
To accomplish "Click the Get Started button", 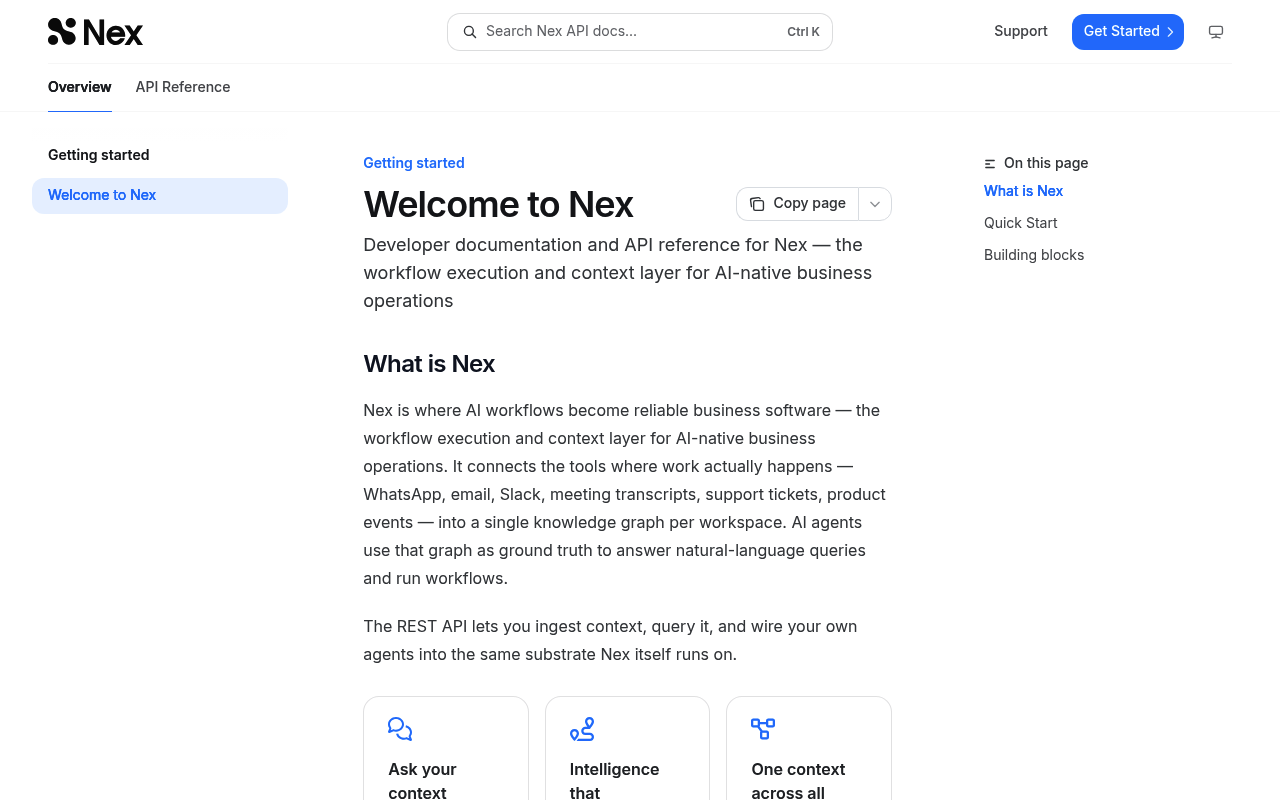I will (x=1128, y=32).
